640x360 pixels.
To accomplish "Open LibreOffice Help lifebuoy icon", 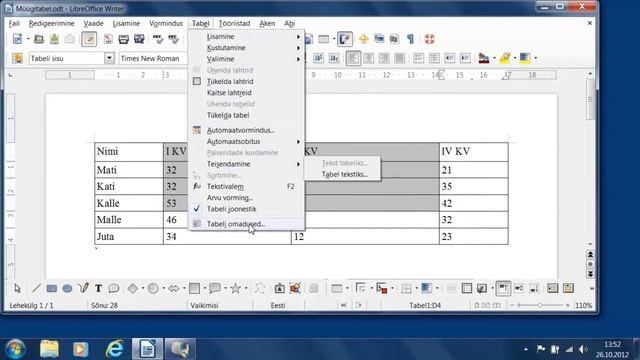I will click(429, 39).
